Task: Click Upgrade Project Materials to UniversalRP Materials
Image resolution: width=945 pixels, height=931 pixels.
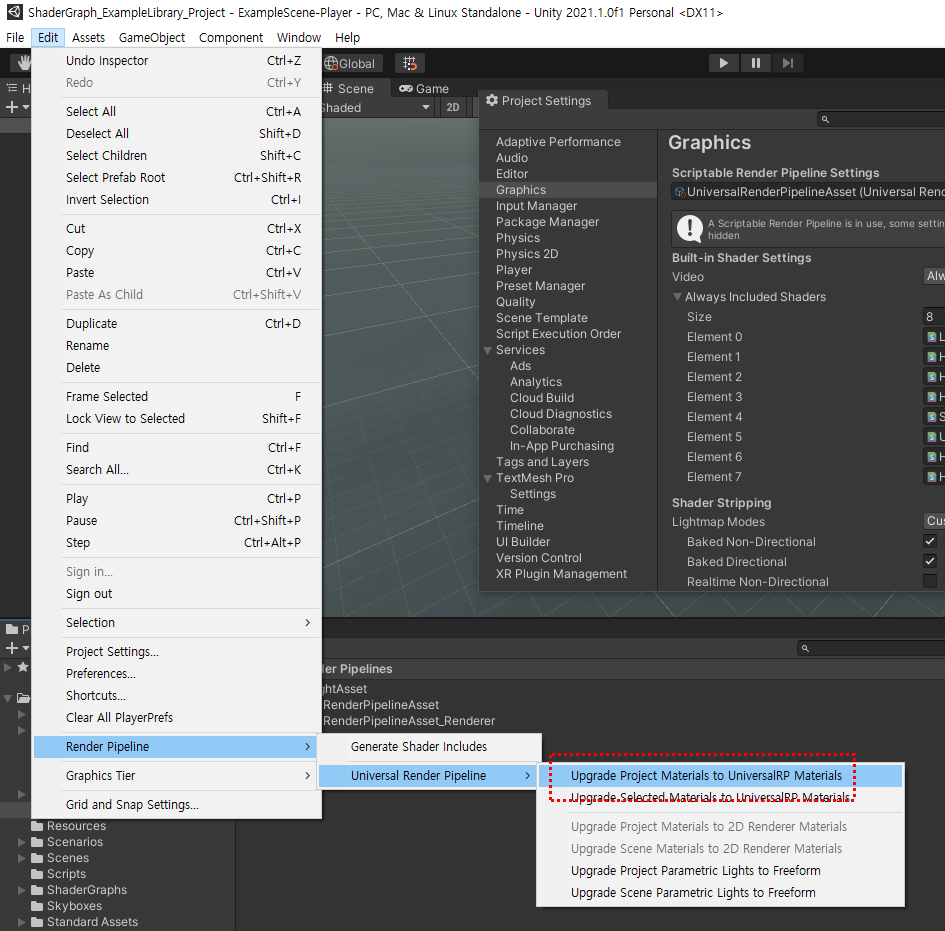Action: pos(720,776)
